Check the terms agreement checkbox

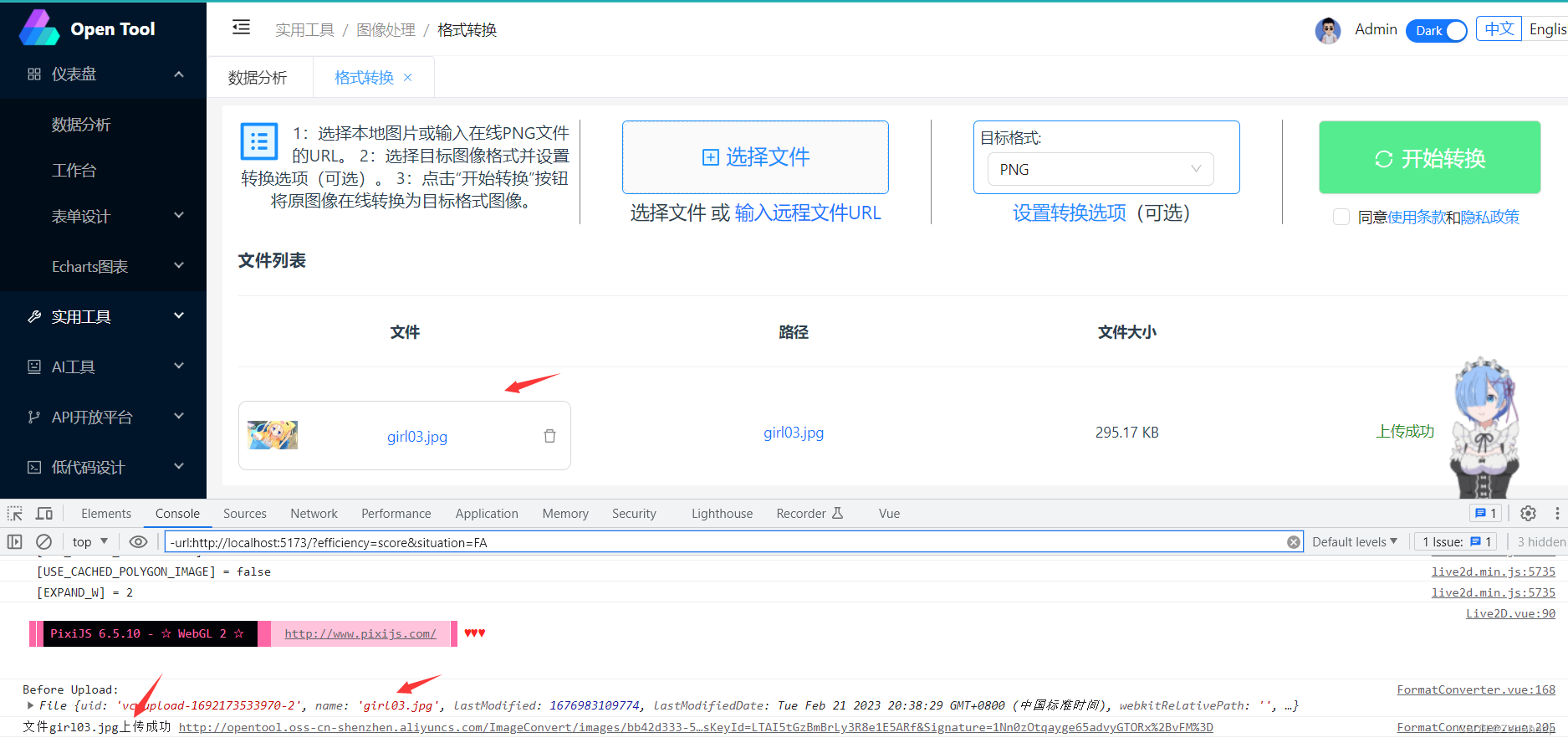[1341, 217]
